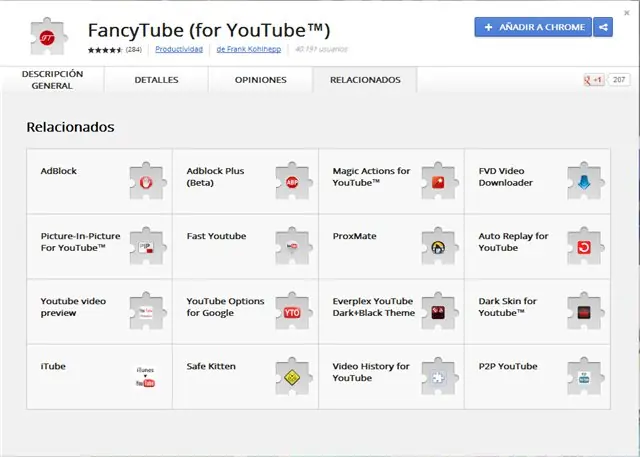Open the Productividad category link

[x=179, y=49]
